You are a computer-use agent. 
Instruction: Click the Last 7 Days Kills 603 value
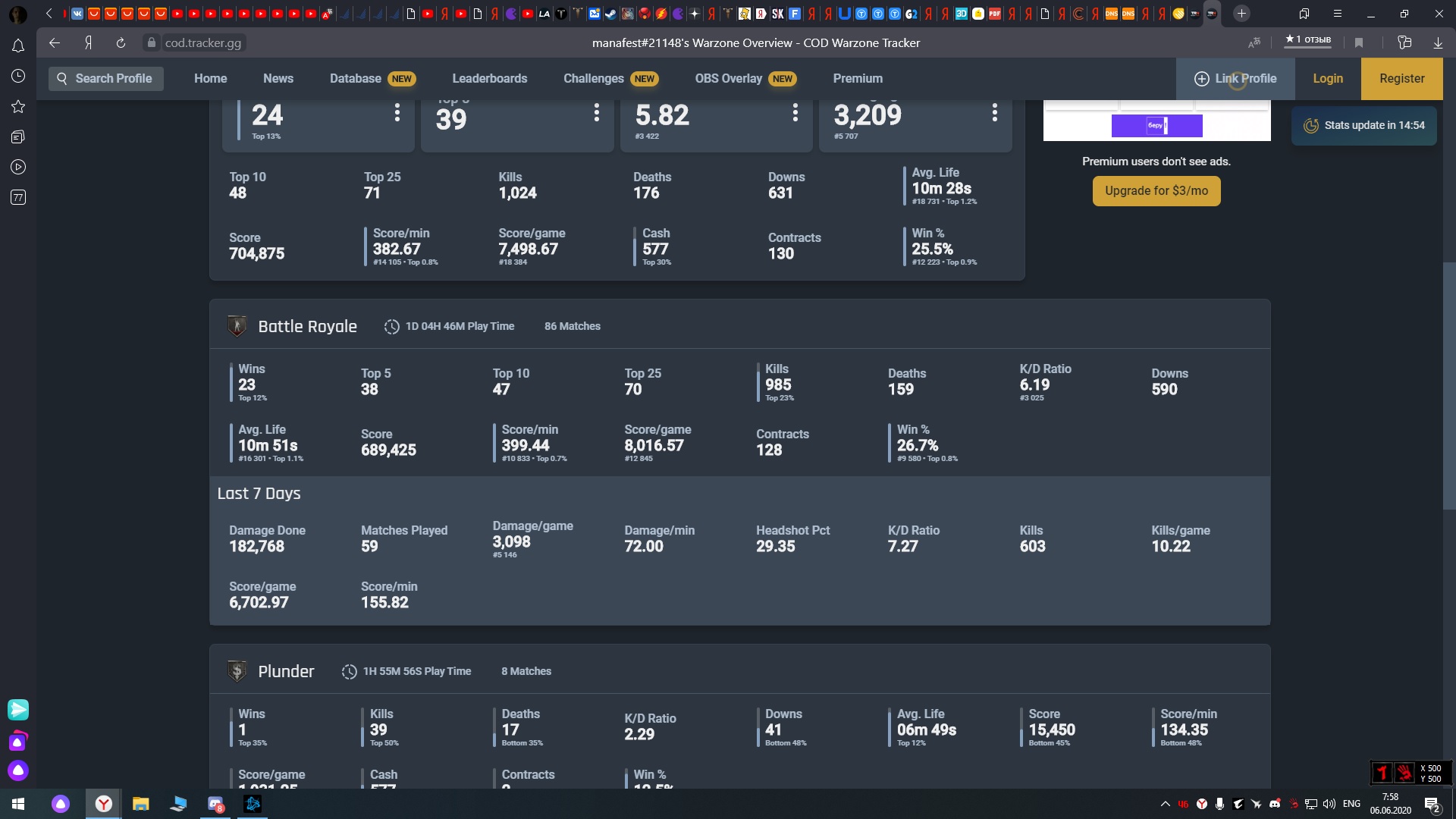point(1032,547)
